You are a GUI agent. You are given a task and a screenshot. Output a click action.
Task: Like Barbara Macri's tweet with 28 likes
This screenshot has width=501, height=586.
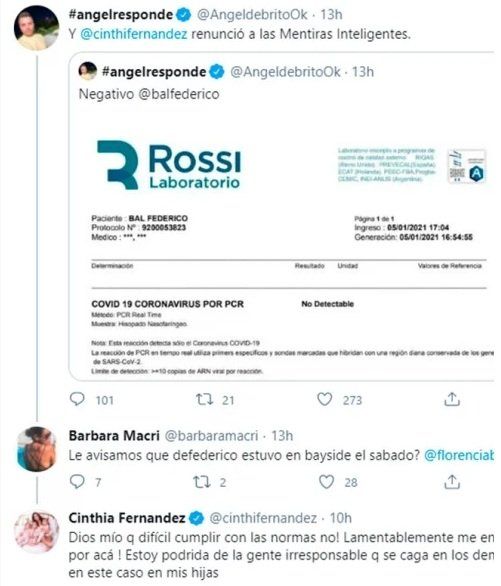[326, 482]
